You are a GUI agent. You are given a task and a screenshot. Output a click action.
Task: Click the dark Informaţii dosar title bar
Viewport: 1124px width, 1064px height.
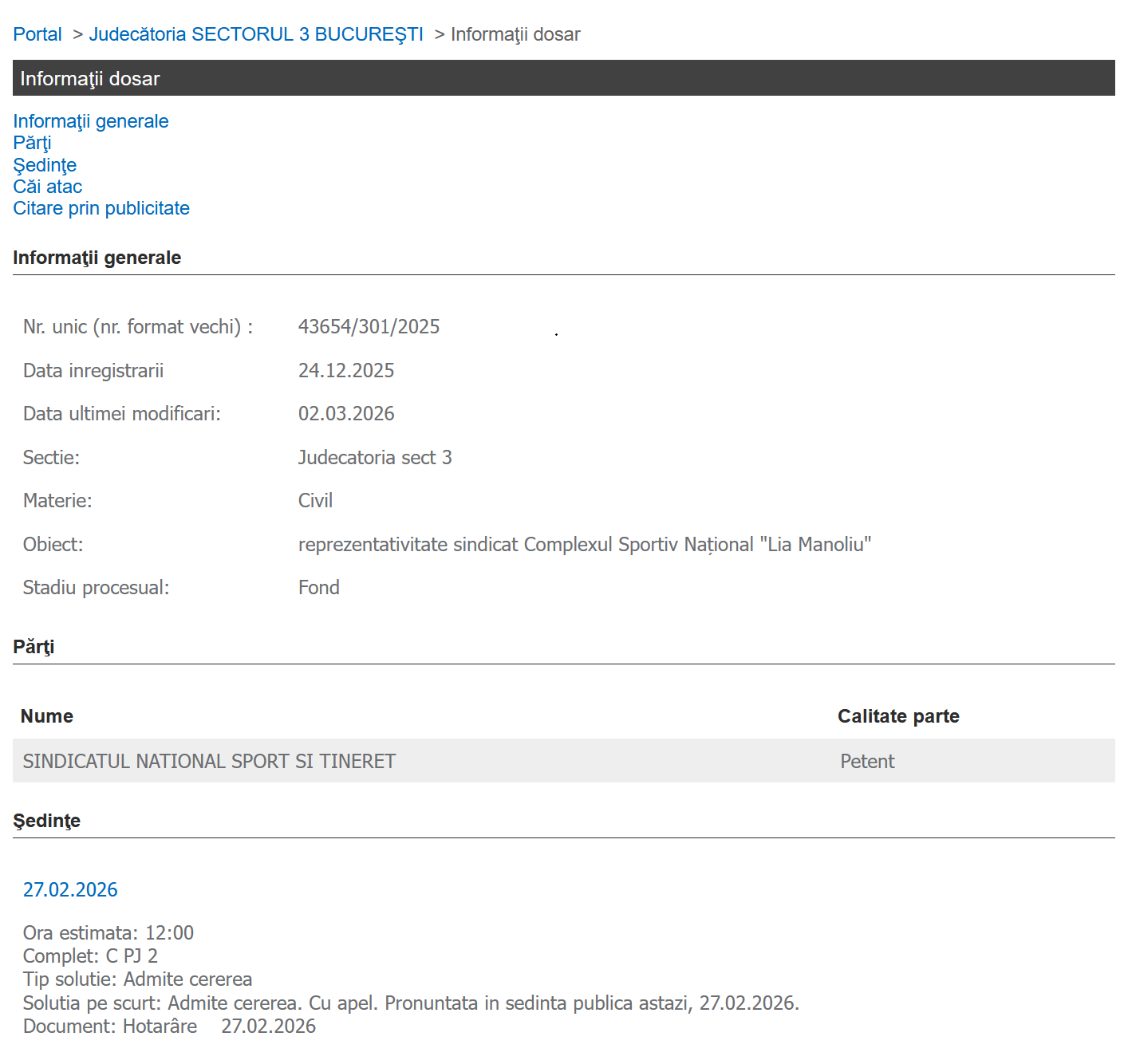pyautogui.click(x=563, y=78)
